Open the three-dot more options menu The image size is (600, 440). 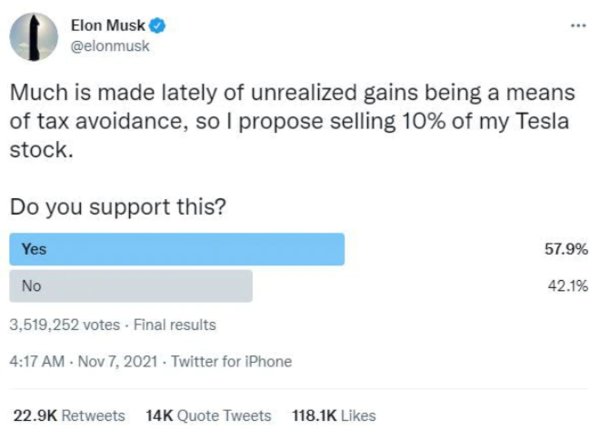[x=575, y=25]
